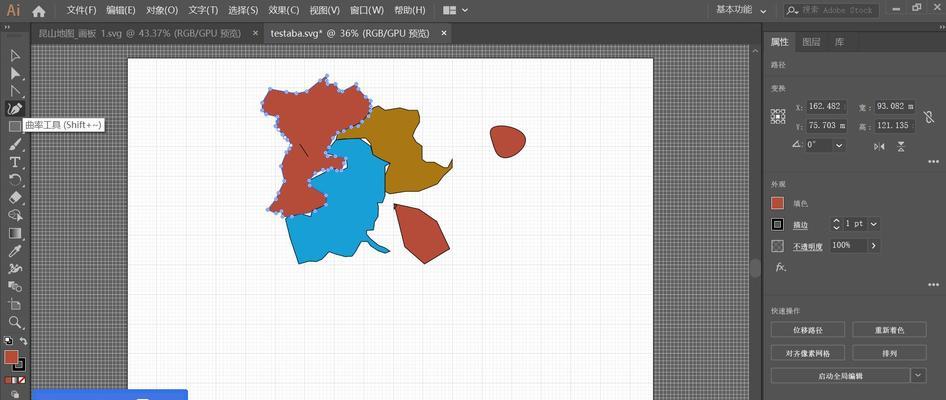Switch to the 库 panel tab
Screen dimensions: 946x400
point(839,42)
